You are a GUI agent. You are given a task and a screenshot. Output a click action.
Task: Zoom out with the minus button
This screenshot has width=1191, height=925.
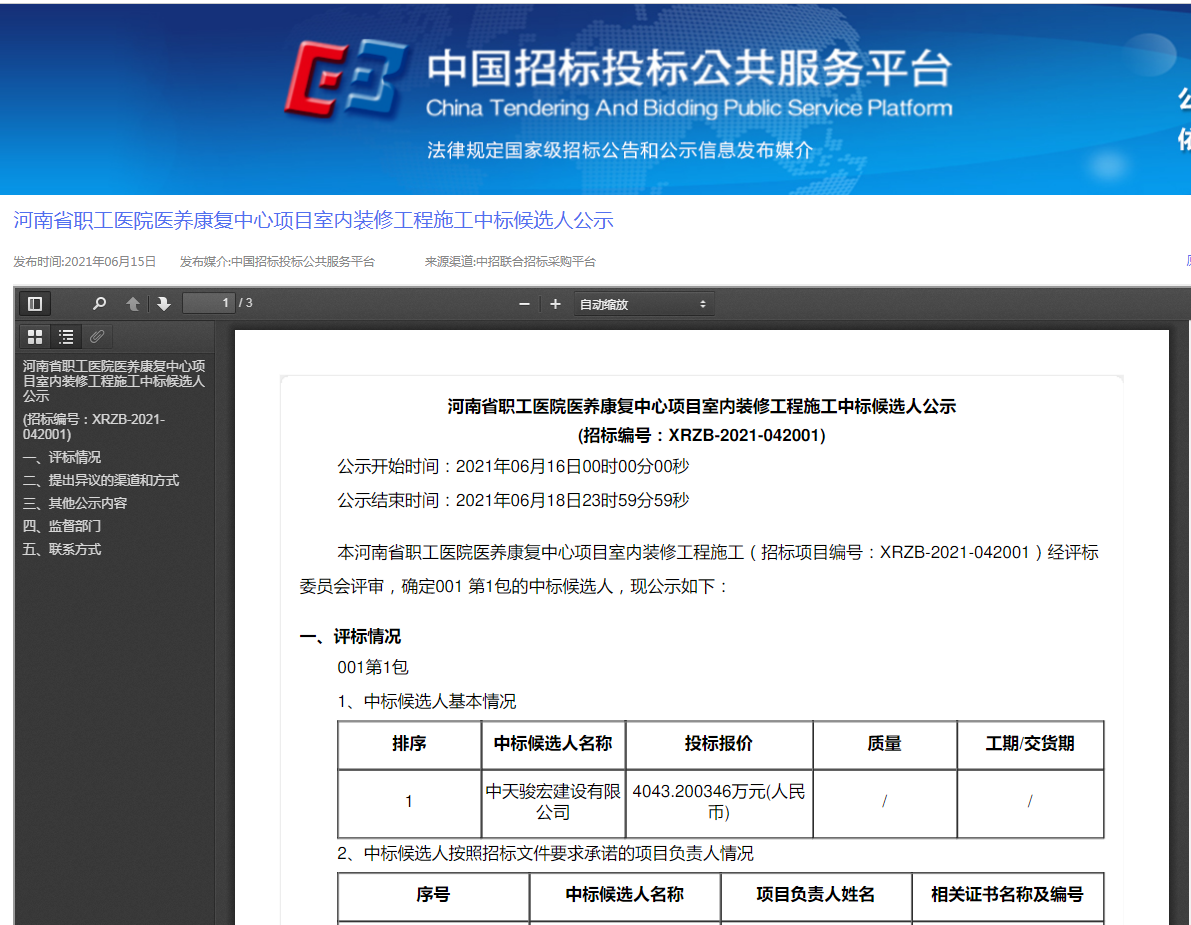point(524,304)
